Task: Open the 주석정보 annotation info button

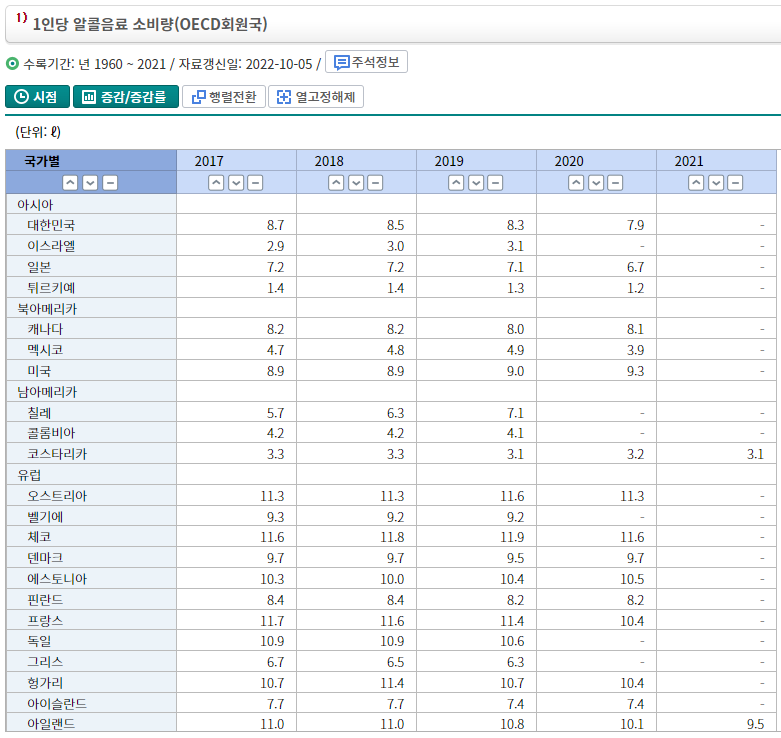Action: pos(366,62)
